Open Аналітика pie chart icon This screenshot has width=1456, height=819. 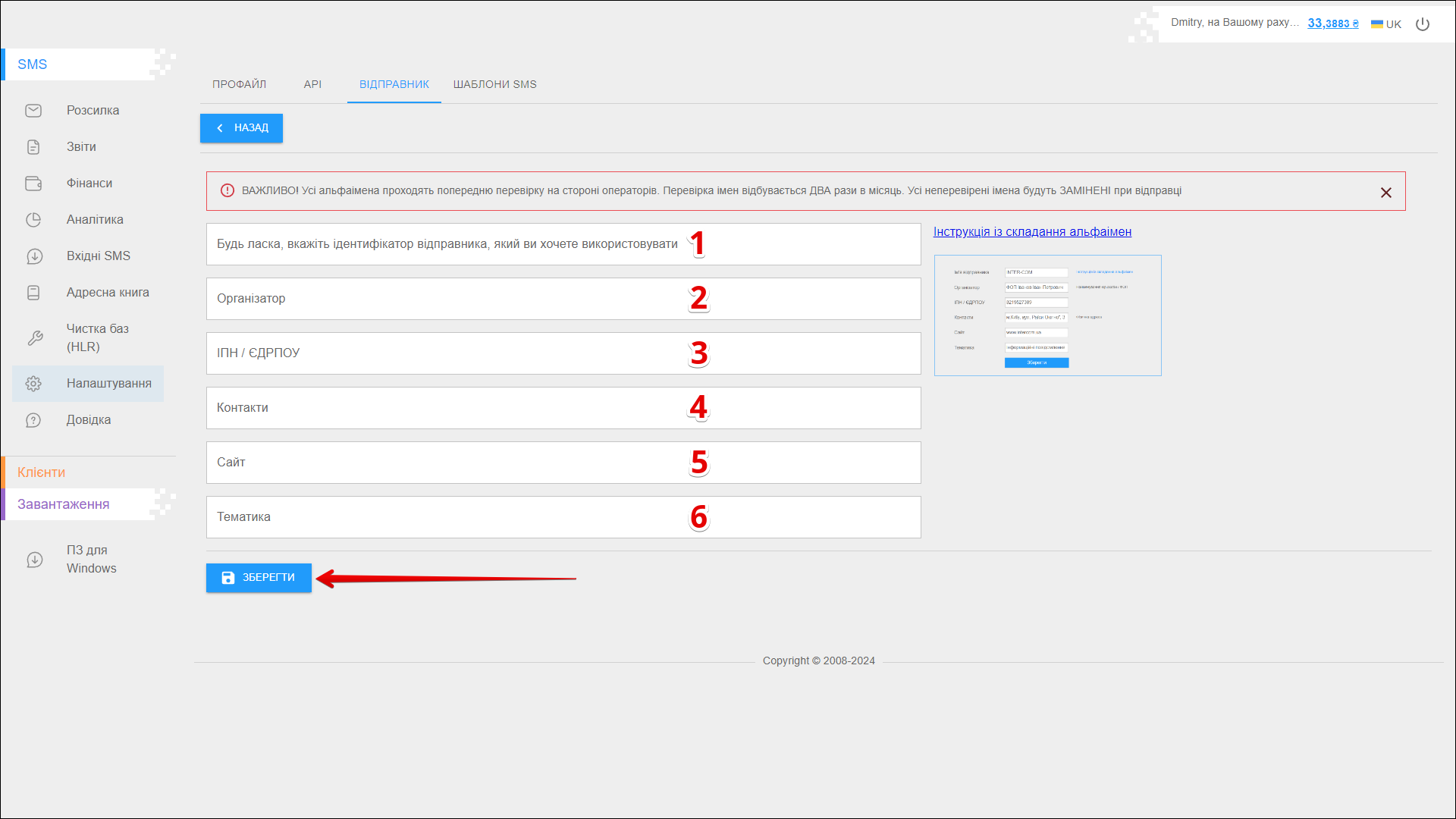click(33, 220)
